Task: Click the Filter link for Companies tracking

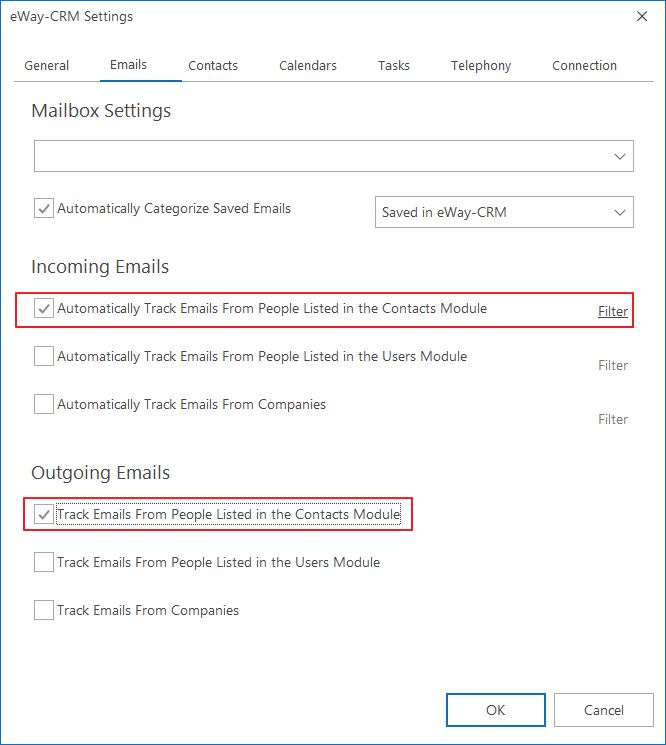Action: (x=613, y=420)
